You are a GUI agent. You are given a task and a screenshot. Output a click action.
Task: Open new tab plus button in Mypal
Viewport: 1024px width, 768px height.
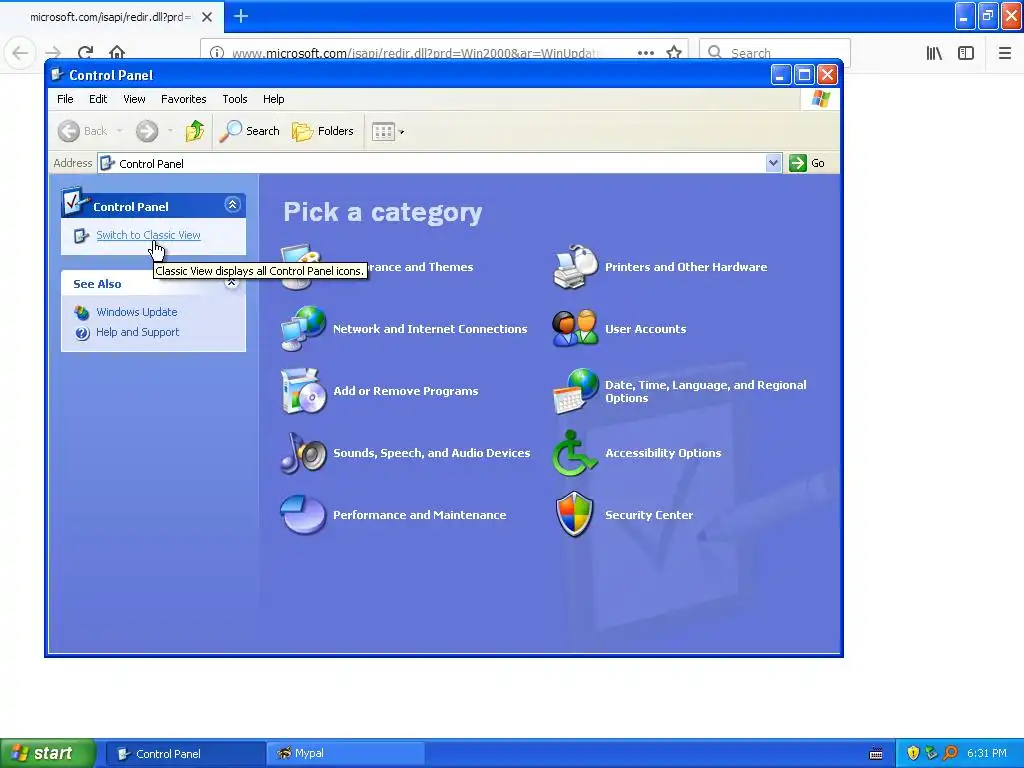click(x=240, y=16)
